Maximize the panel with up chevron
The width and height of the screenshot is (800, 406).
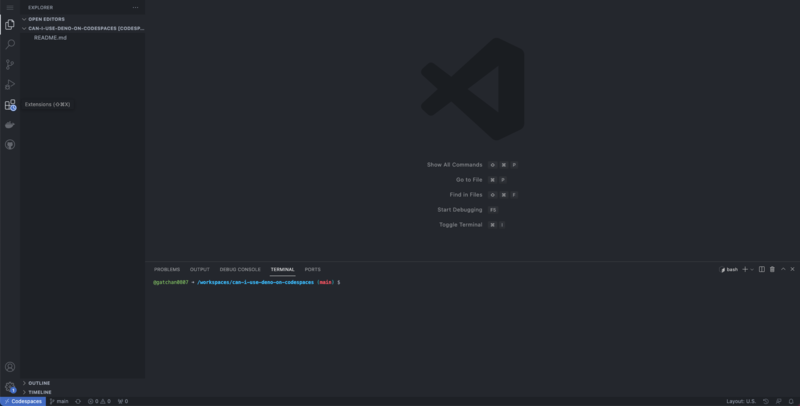click(x=783, y=269)
